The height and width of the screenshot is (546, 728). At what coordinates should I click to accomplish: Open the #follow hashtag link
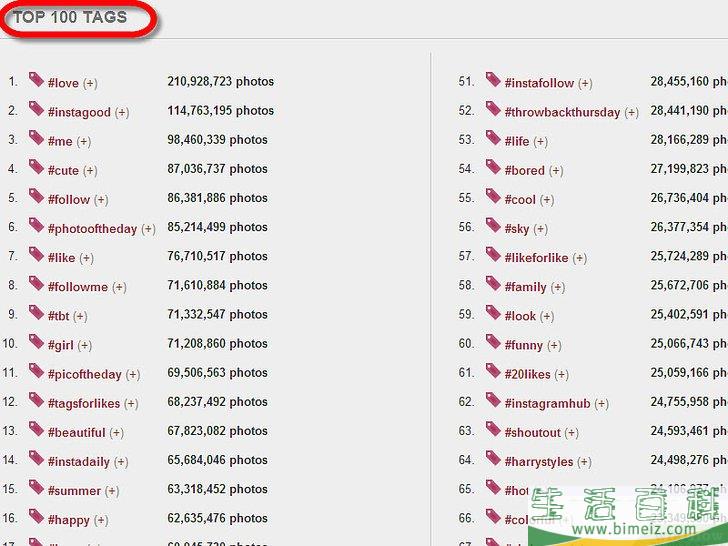[69, 200]
